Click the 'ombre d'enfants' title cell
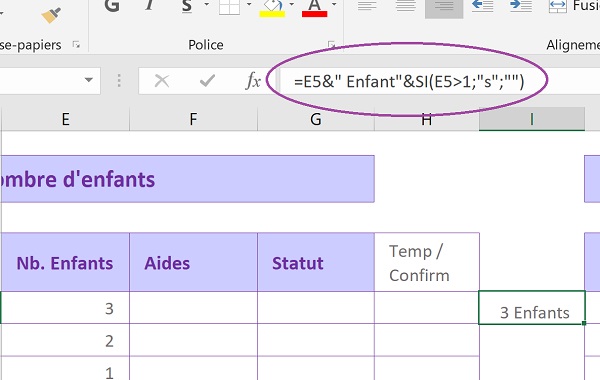 [x=188, y=179]
